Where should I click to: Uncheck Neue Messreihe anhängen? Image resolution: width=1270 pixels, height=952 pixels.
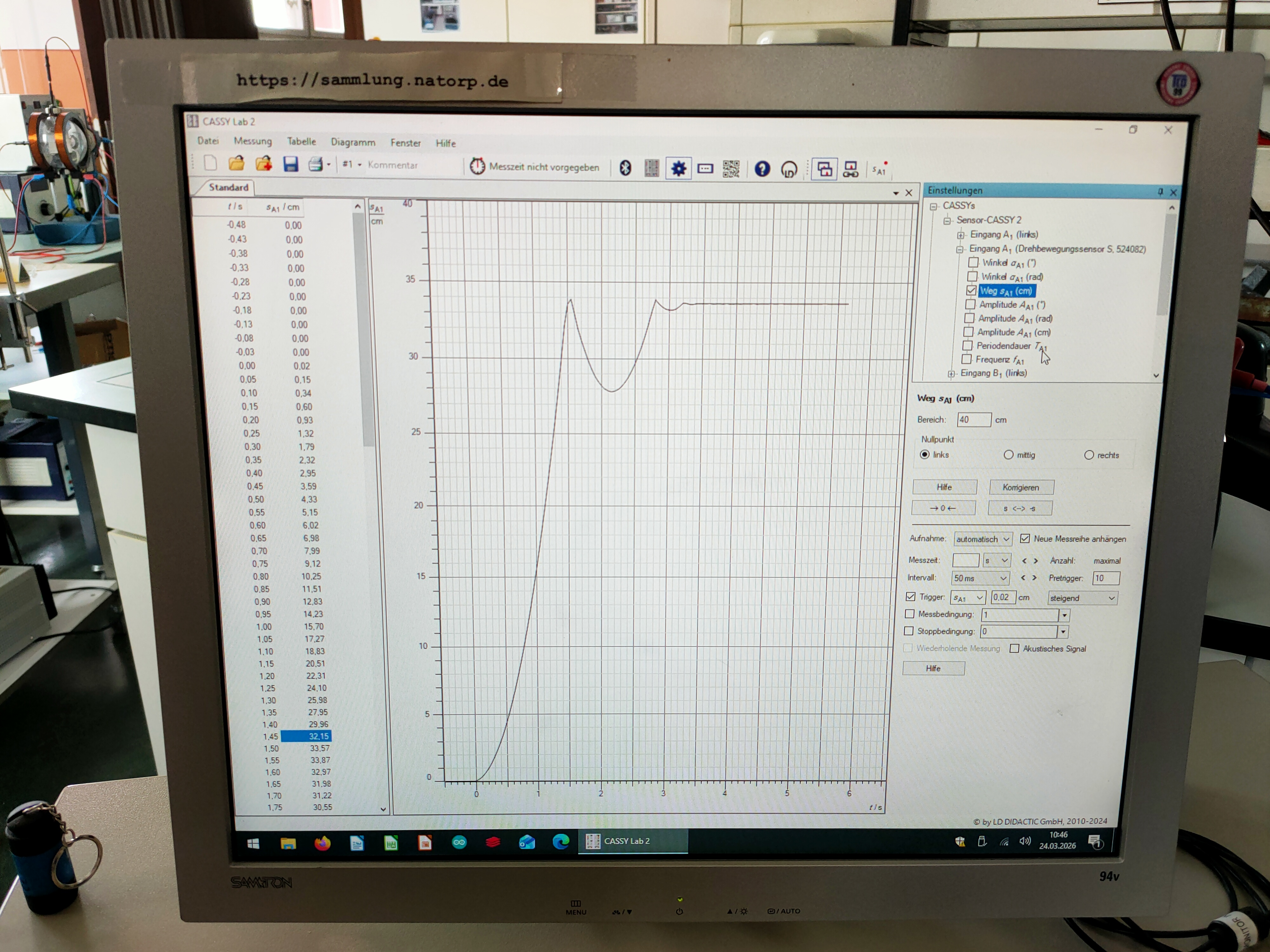point(1025,539)
